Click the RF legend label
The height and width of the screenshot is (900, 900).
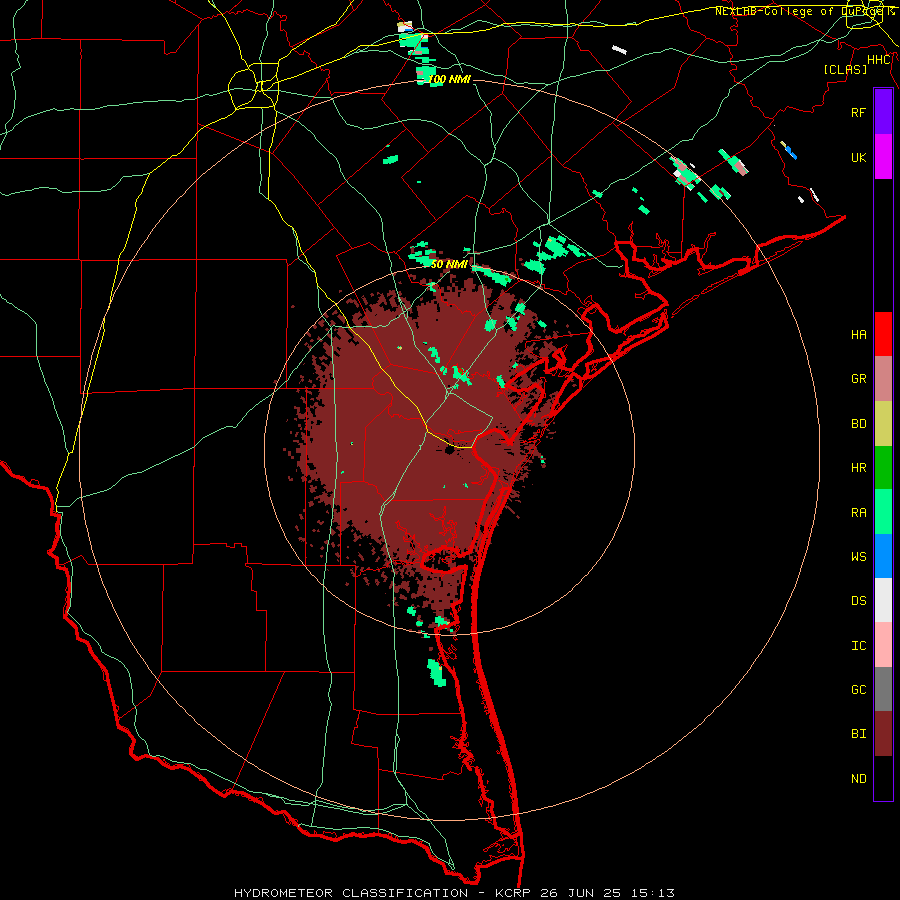coord(859,112)
